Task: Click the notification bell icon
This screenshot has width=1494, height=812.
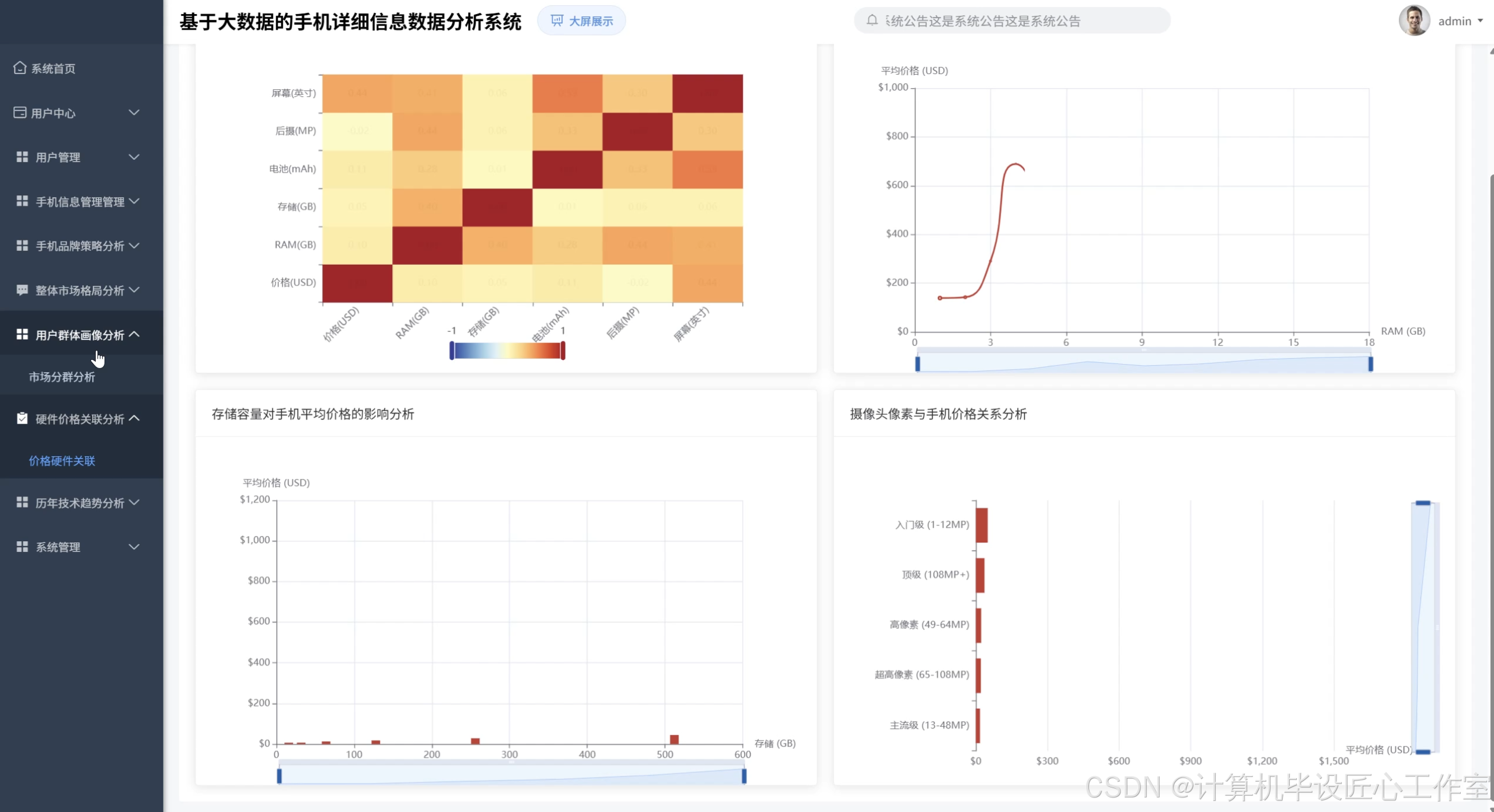Action: pyautogui.click(x=872, y=20)
